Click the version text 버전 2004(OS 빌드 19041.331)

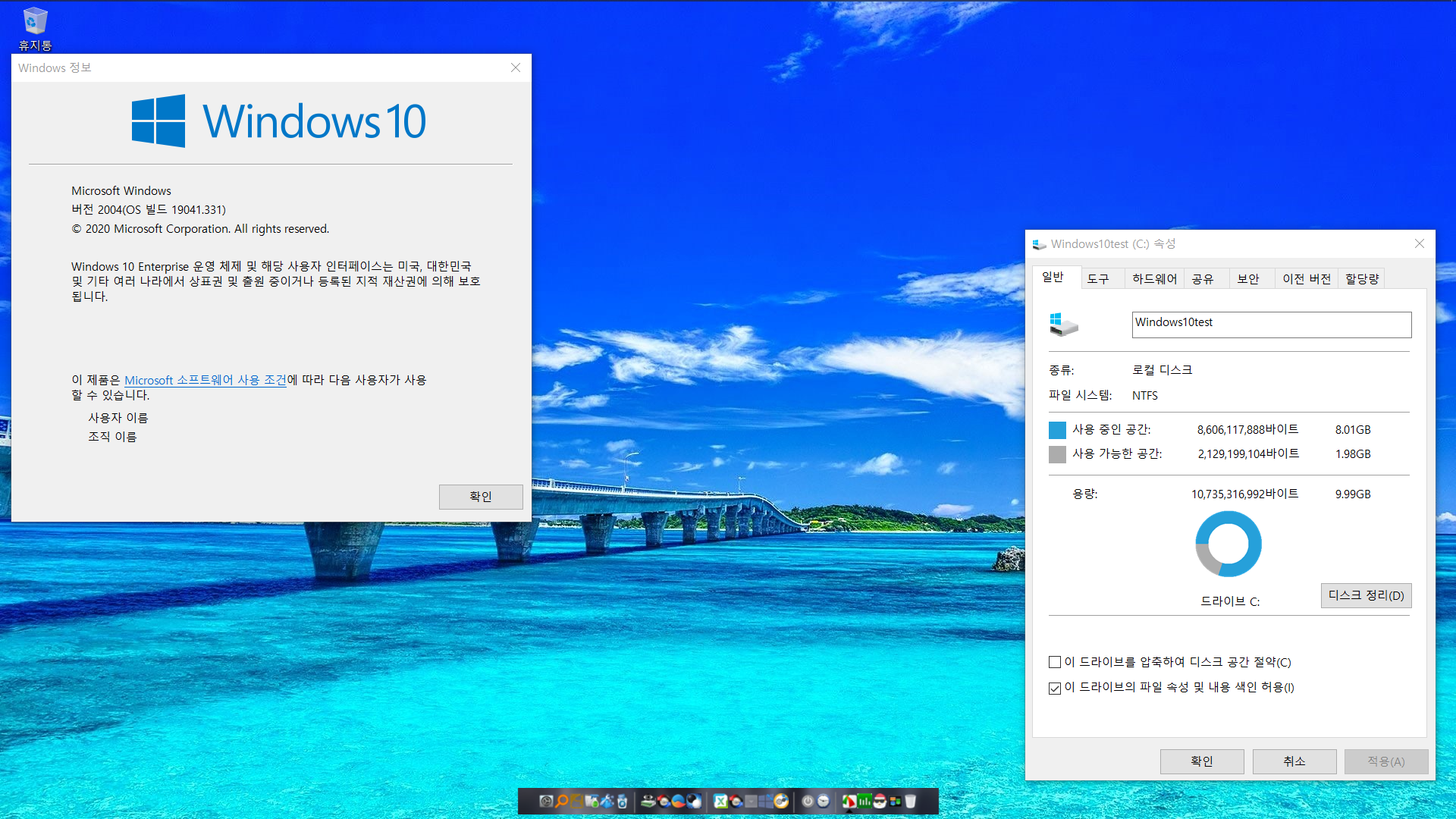tap(149, 209)
